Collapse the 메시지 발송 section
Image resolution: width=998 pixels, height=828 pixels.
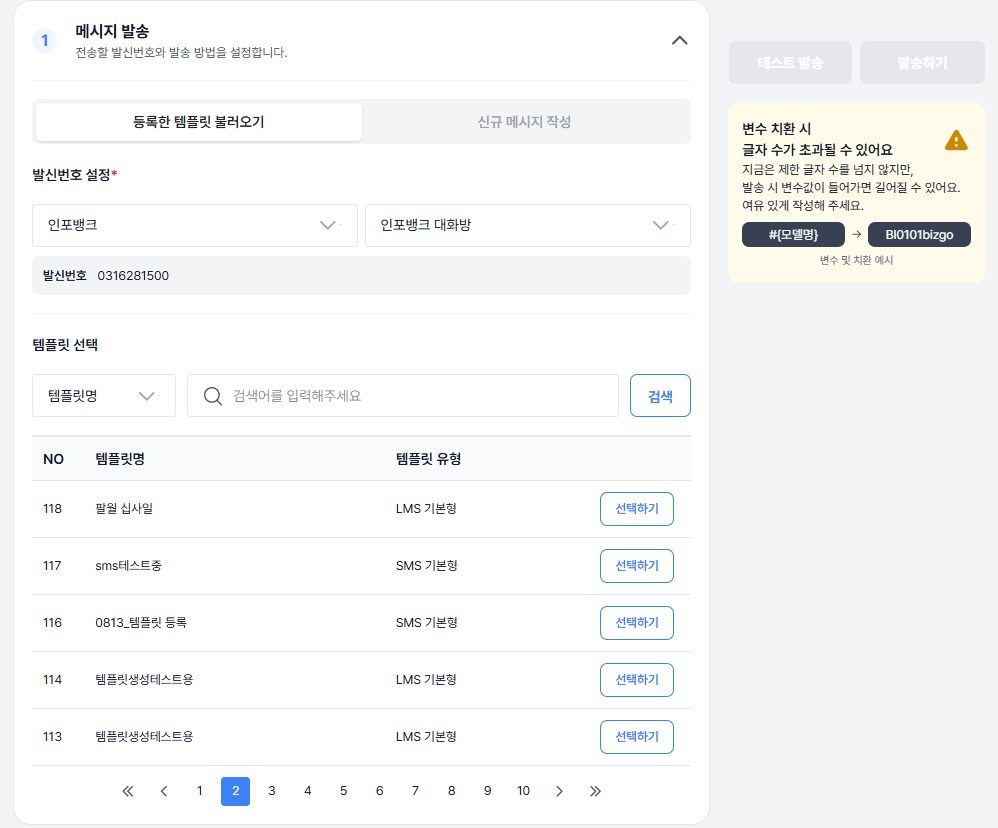tap(679, 41)
